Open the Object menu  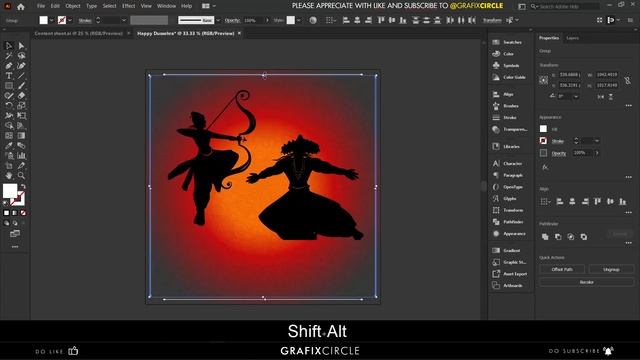coord(73,6)
